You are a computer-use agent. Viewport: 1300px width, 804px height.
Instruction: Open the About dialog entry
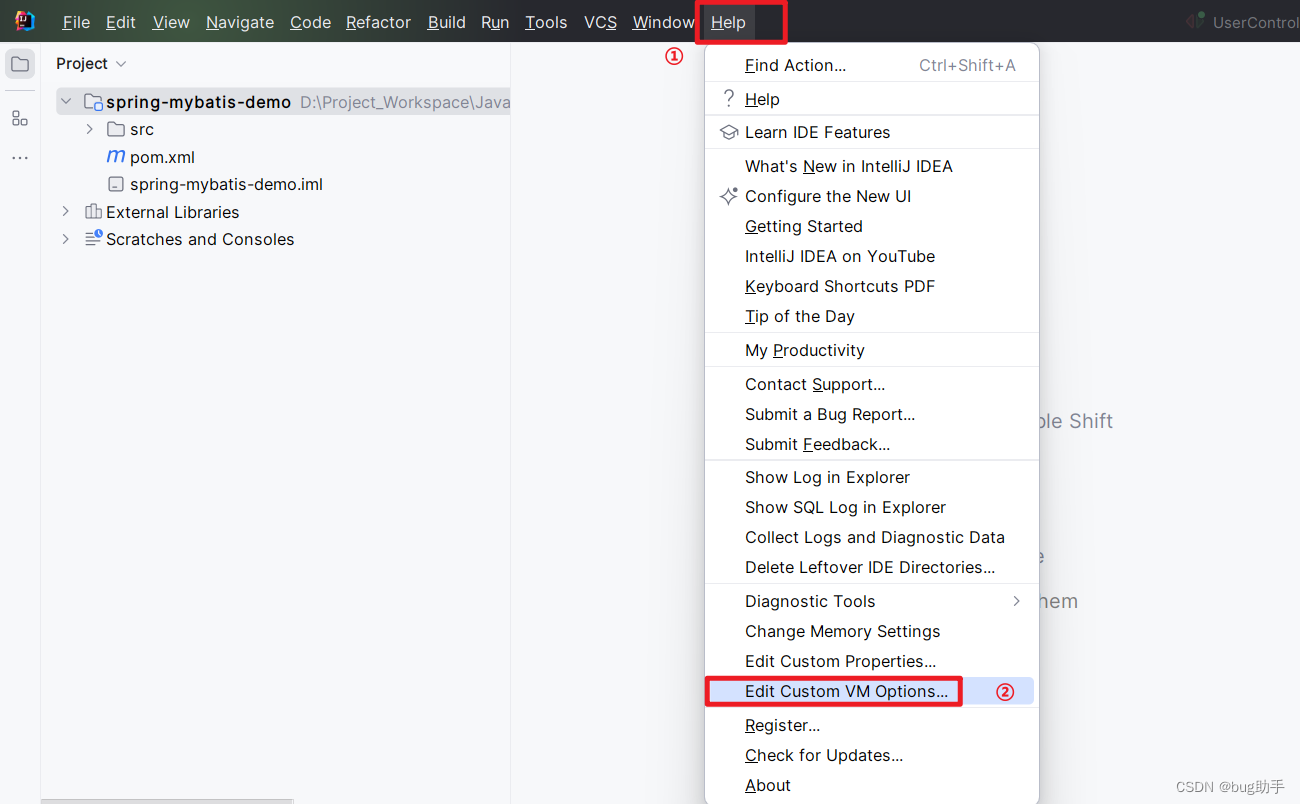[872, 785]
